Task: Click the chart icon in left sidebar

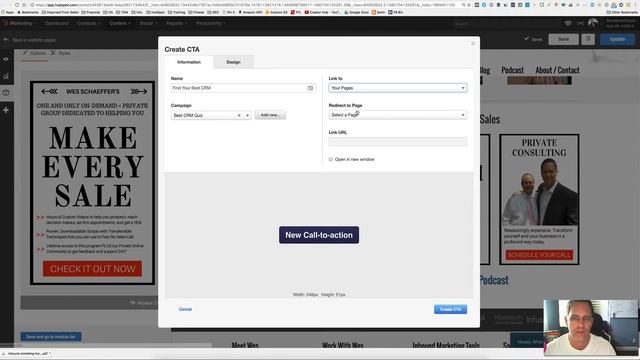Action: point(6,76)
